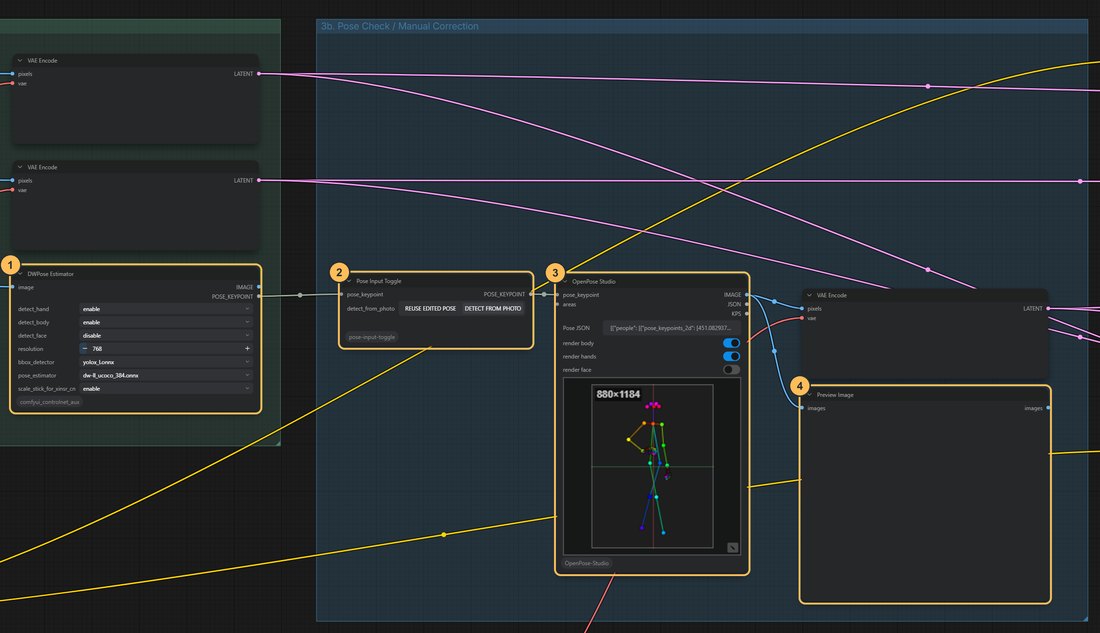Click the IMAGE output port on OpenPose Studio

click(746, 295)
